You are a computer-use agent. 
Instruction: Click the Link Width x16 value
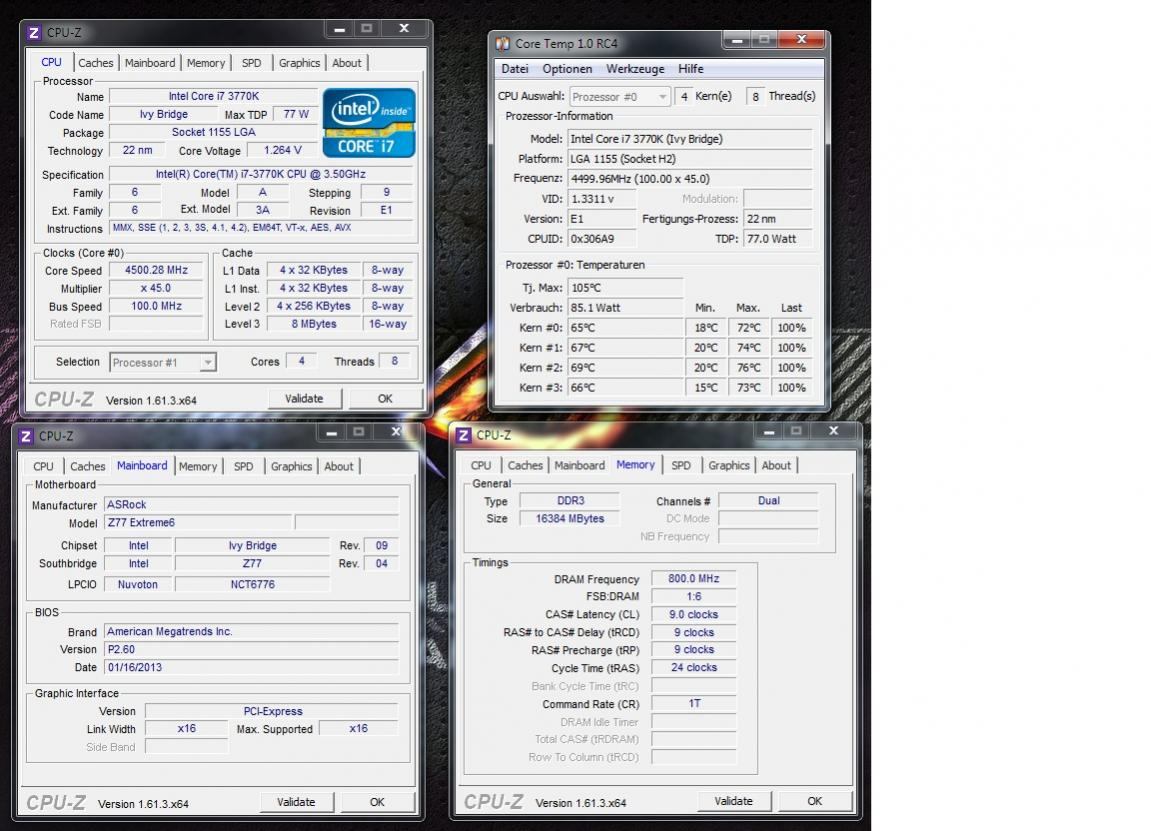(186, 729)
